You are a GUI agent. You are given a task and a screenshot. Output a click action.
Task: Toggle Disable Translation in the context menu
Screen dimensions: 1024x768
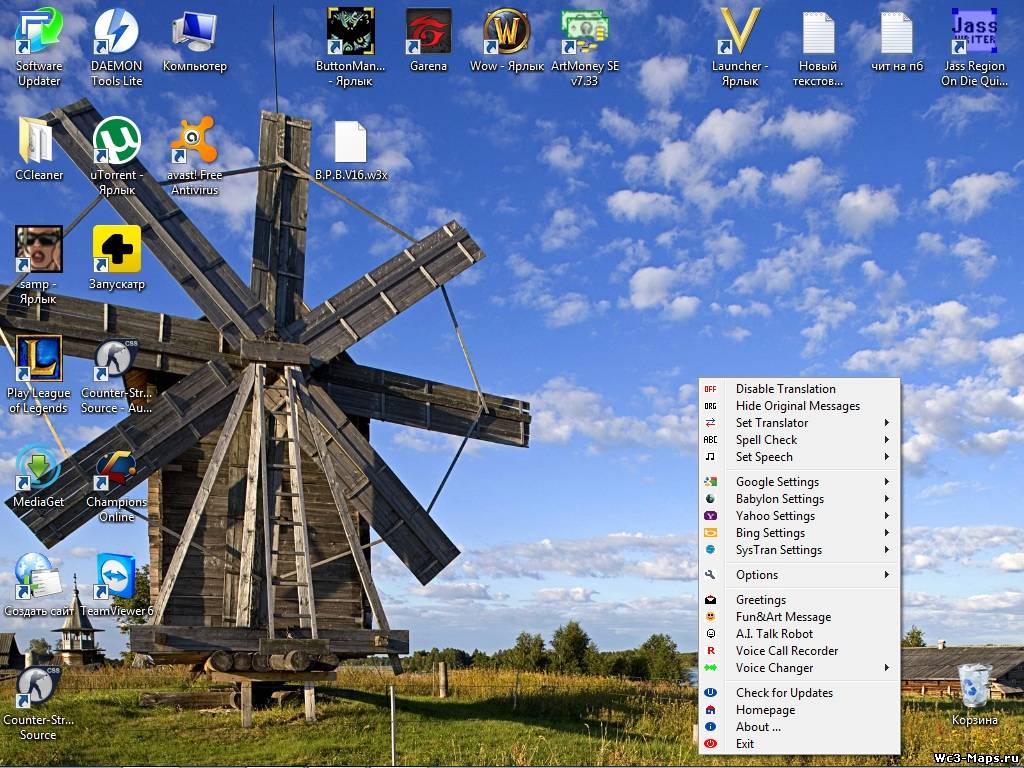[785, 389]
